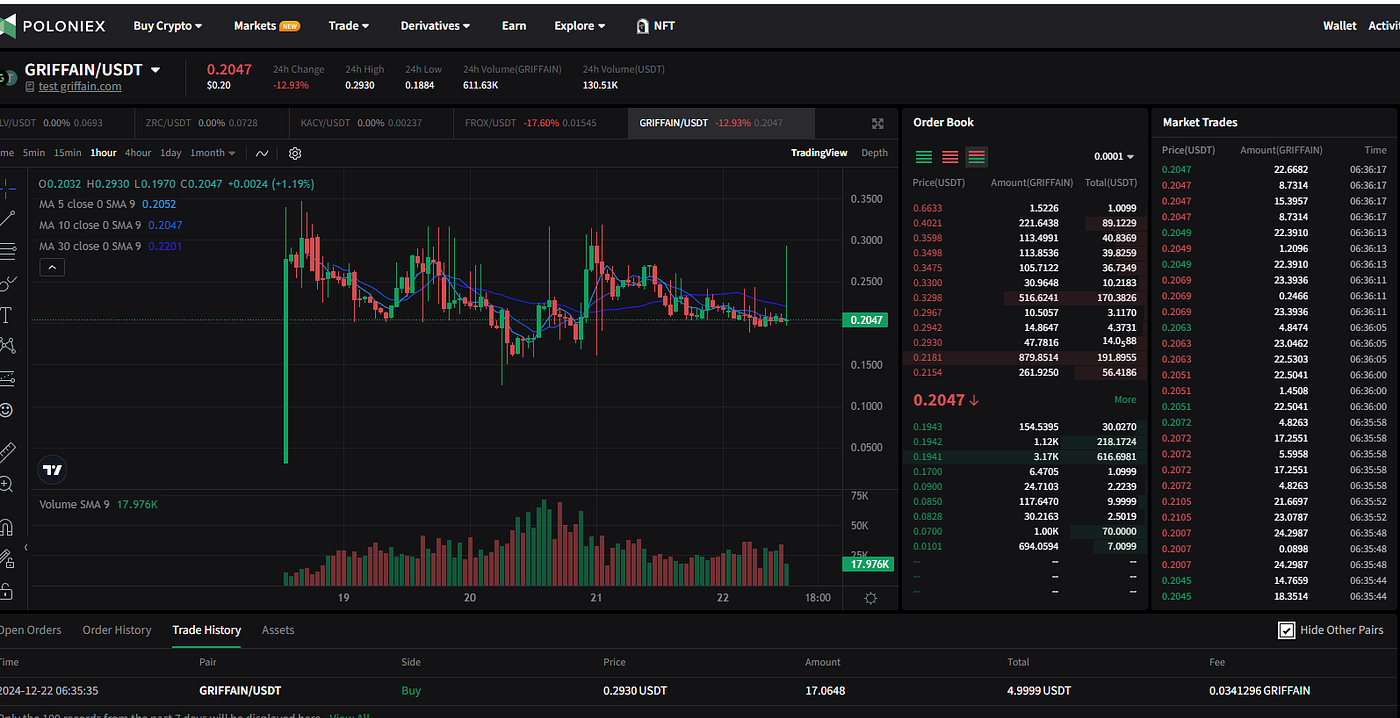1400x718 pixels.
Task: Show only asks in order book
Action: (x=950, y=157)
